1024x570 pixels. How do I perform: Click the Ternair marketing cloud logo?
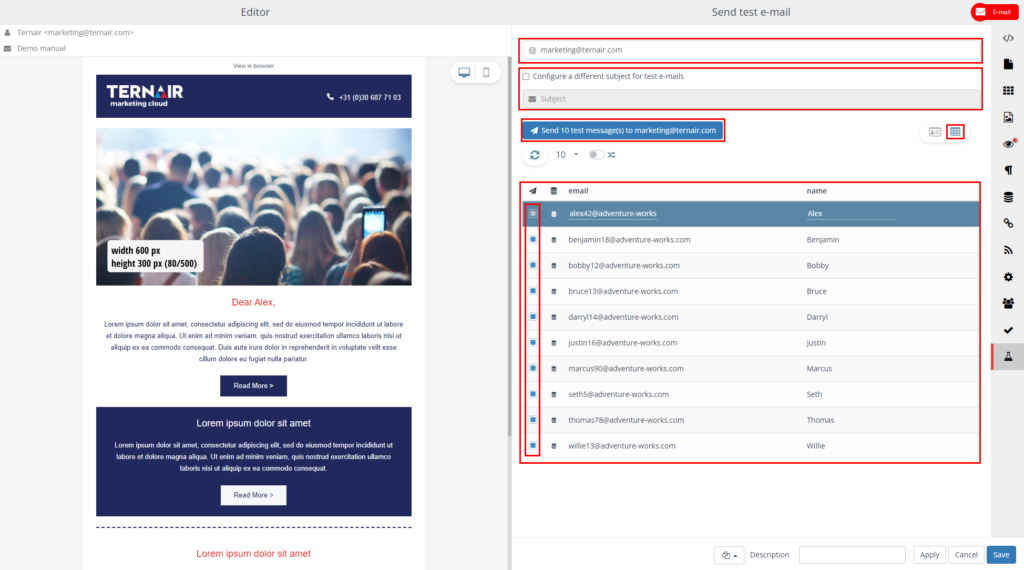[145, 95]
